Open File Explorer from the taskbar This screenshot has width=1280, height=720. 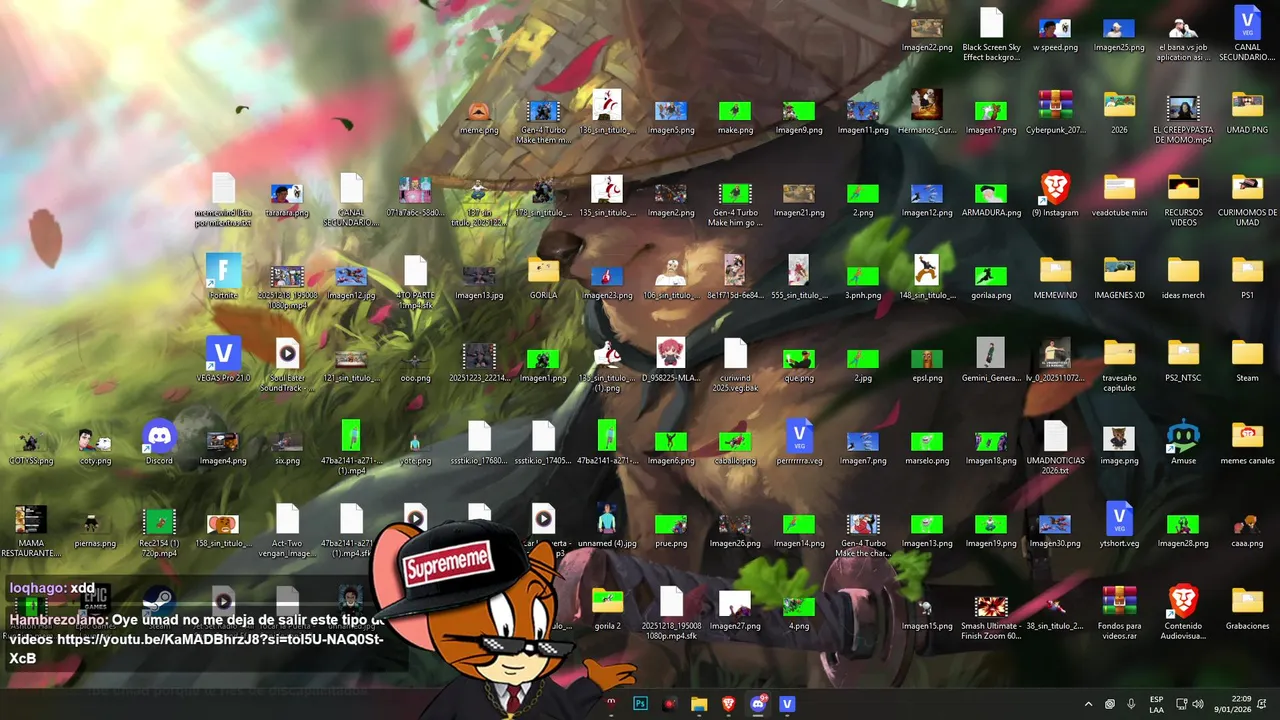[699, 704]
